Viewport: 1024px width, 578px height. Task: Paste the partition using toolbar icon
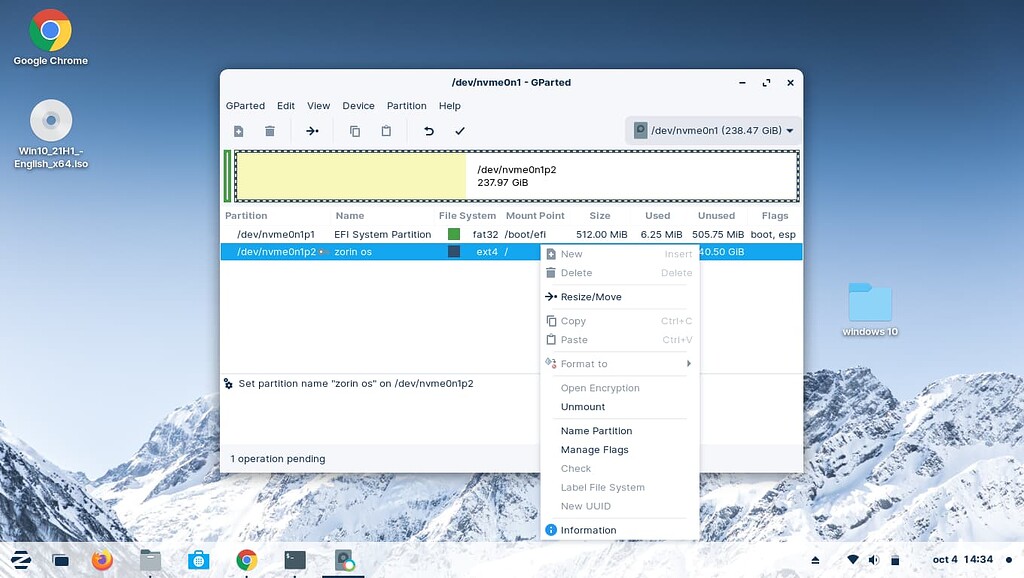point(386,130)
